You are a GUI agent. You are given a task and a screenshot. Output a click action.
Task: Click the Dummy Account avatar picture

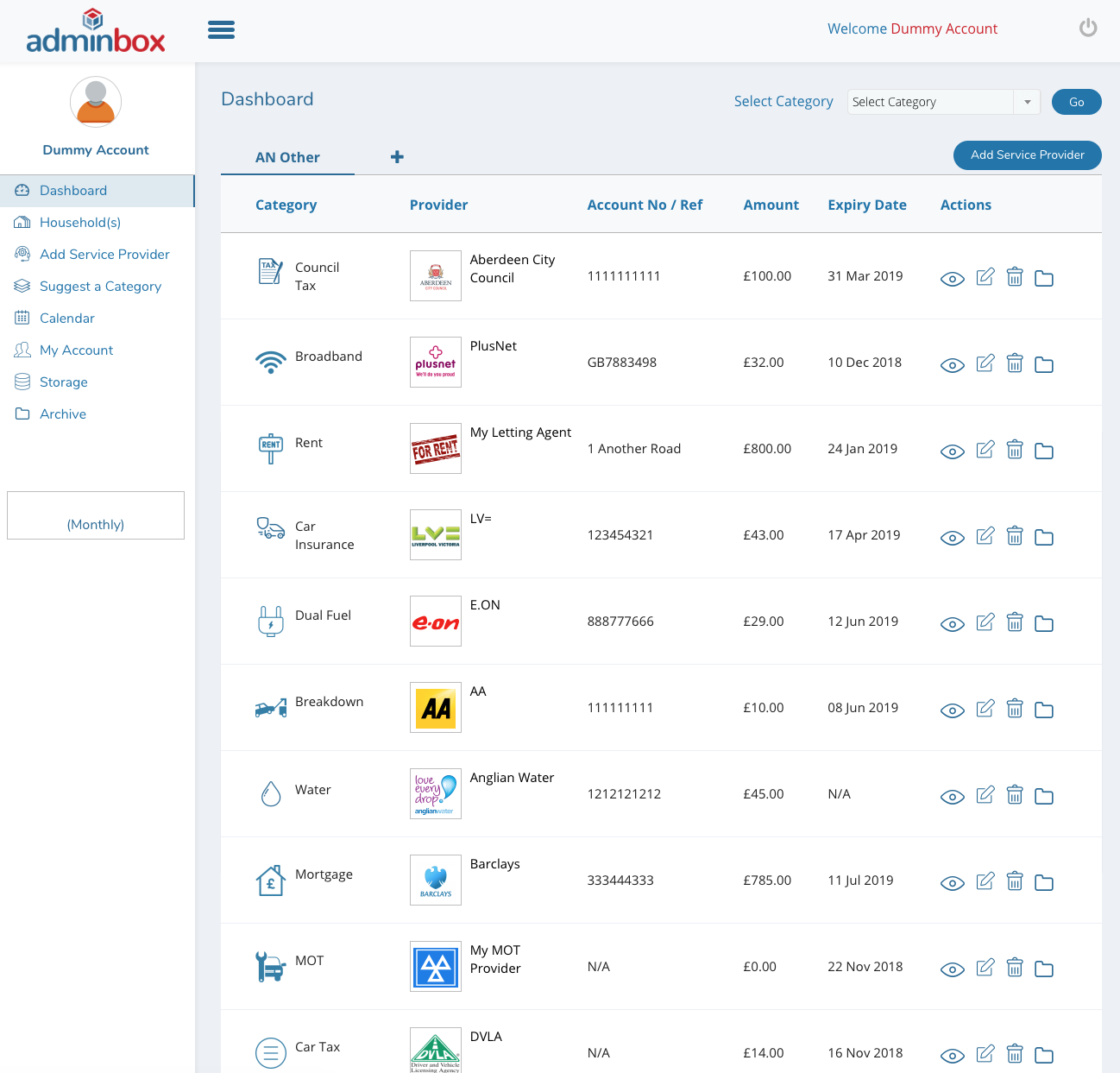96,102
